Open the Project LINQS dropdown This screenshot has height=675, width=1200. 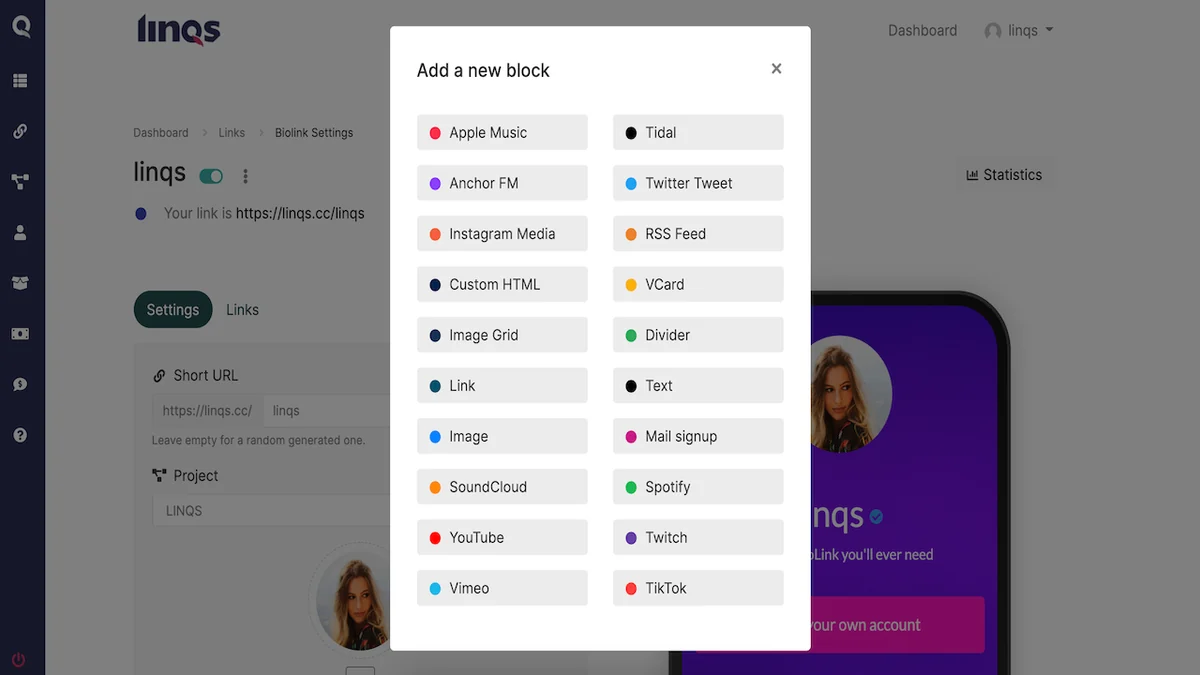pos(271,511)
